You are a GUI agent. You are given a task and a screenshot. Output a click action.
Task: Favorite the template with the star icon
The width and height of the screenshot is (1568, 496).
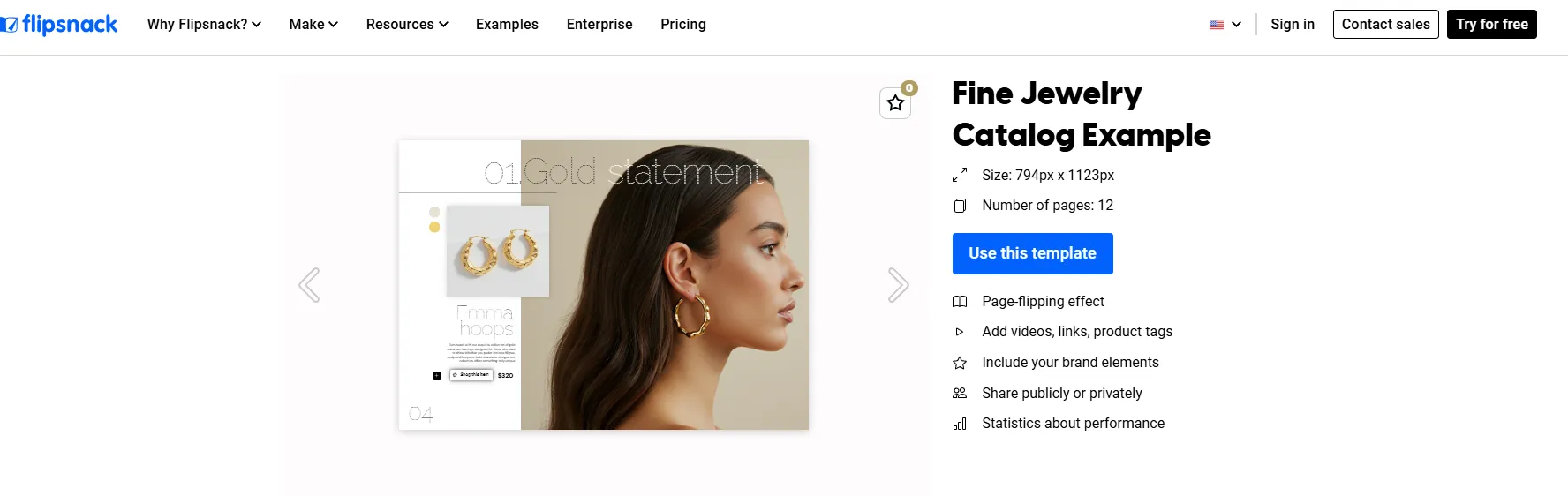[x=895, y=103]
